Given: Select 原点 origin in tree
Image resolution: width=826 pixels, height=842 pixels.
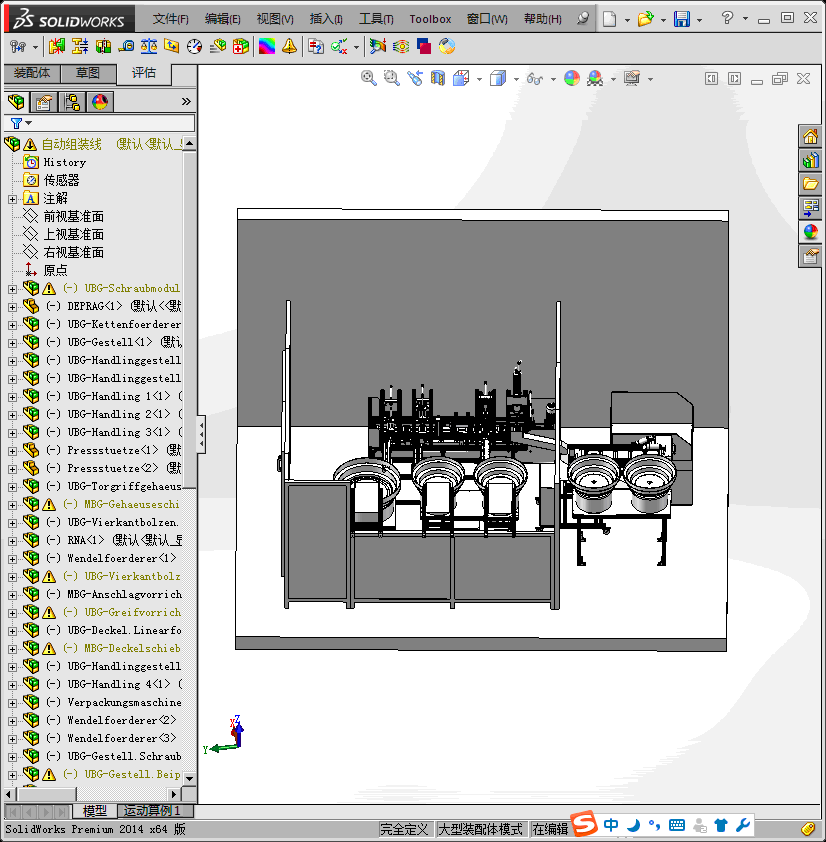Looking at the screenshot, I should coord(55,270).
